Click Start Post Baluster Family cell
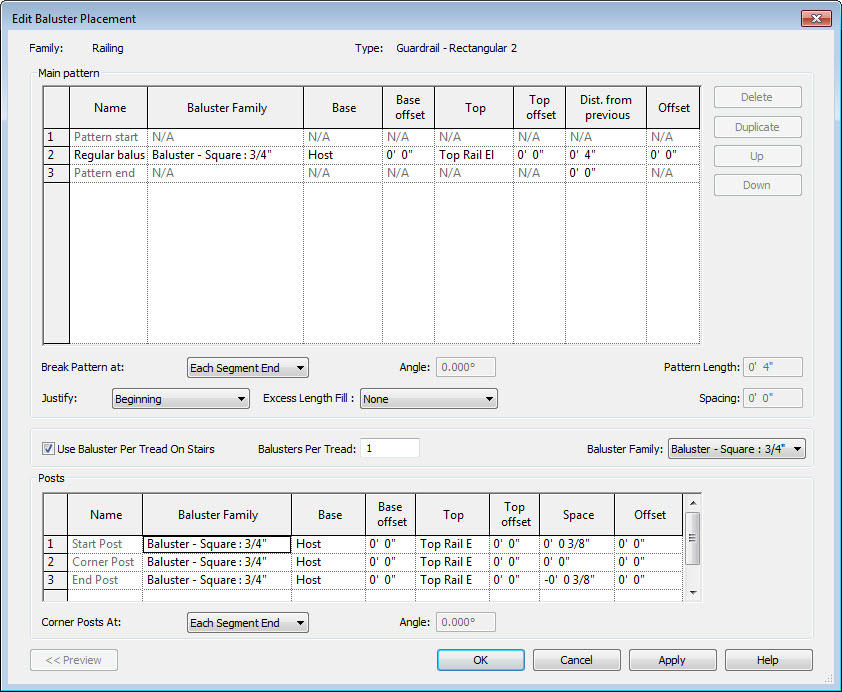 [217, 544]
